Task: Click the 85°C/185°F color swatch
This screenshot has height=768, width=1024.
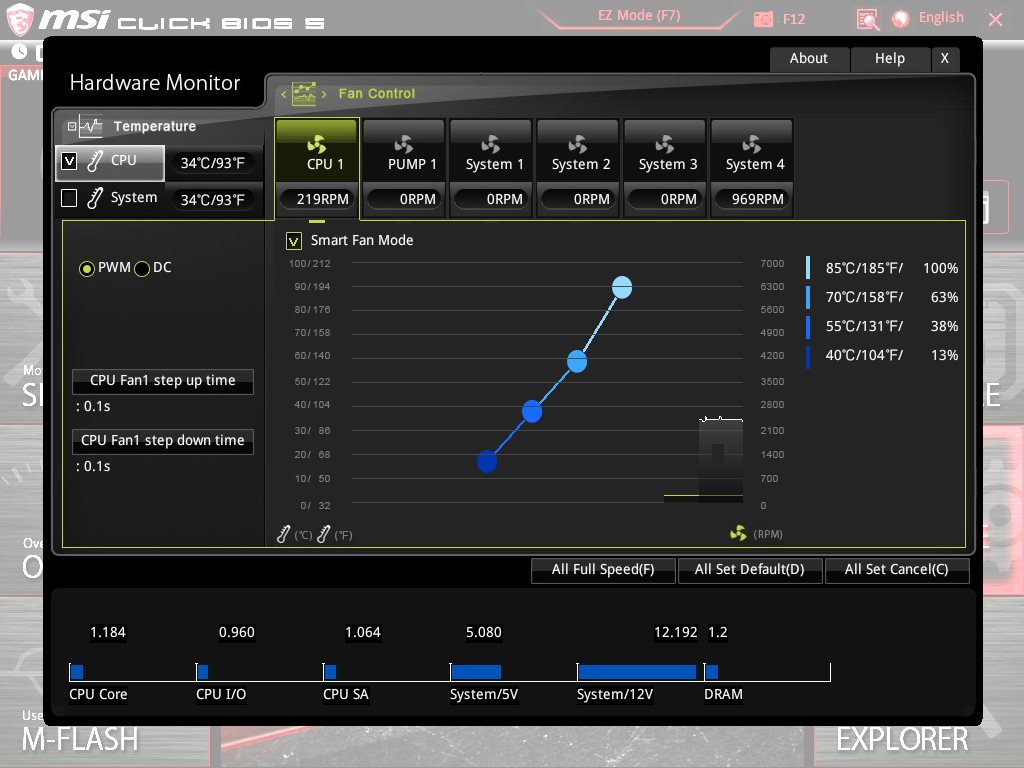Action: tap(808, 268)
